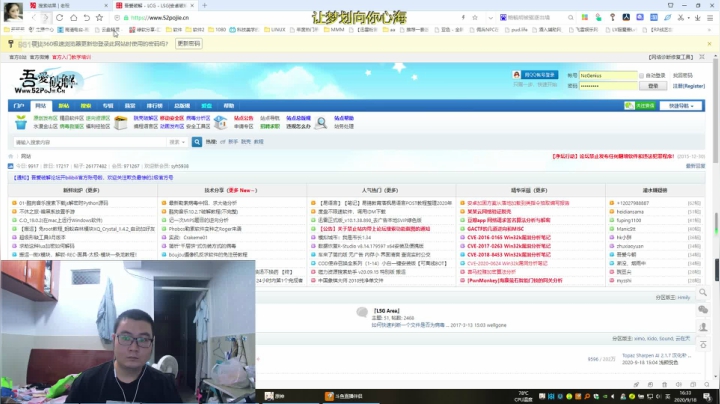Open the 'aa' bookmarks folder
Viewport: 720px width, 404px height.
point(389,29)
